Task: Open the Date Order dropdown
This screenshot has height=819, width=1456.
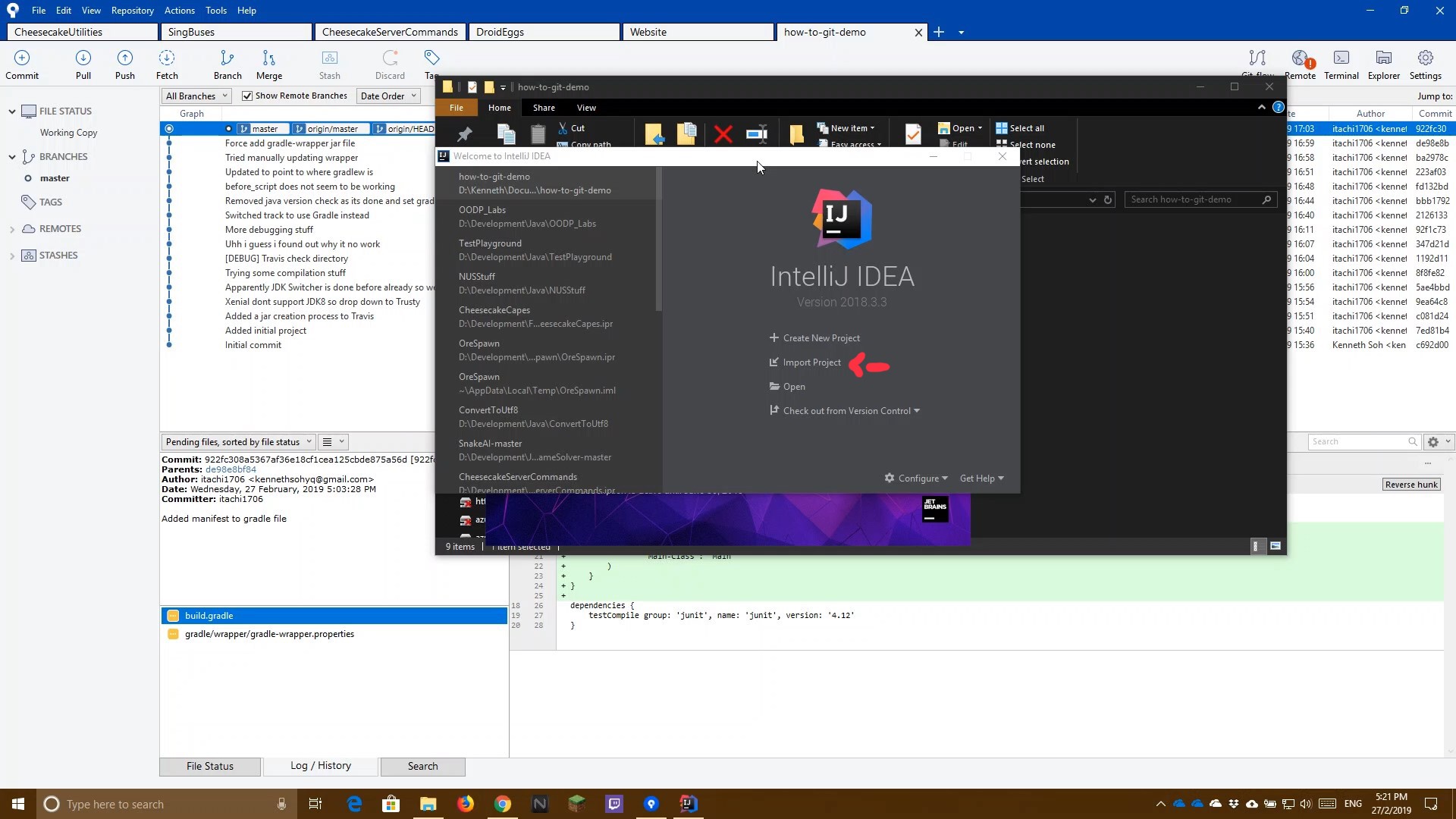Action: coord(388,96)
